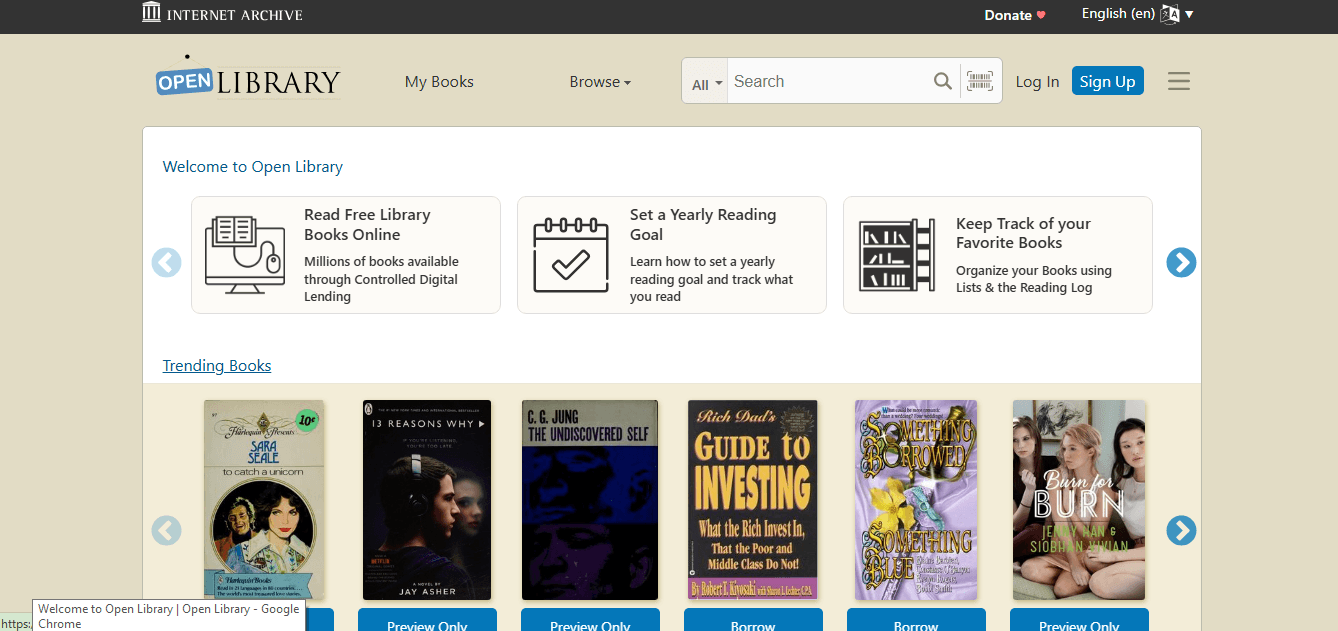Click previous arrow on welcome carousel
This screenshot has height=631, width=1338.
tap(166, 262)
